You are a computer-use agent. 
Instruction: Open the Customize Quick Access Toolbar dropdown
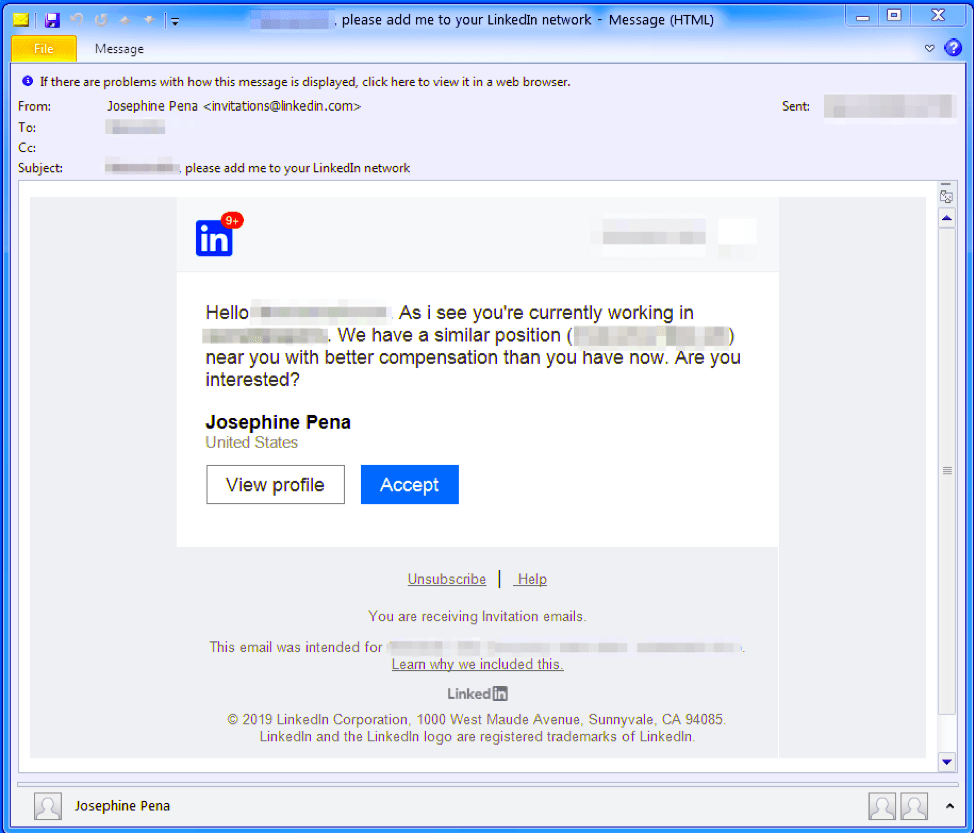pyautogui.click(x=172, y=20)
